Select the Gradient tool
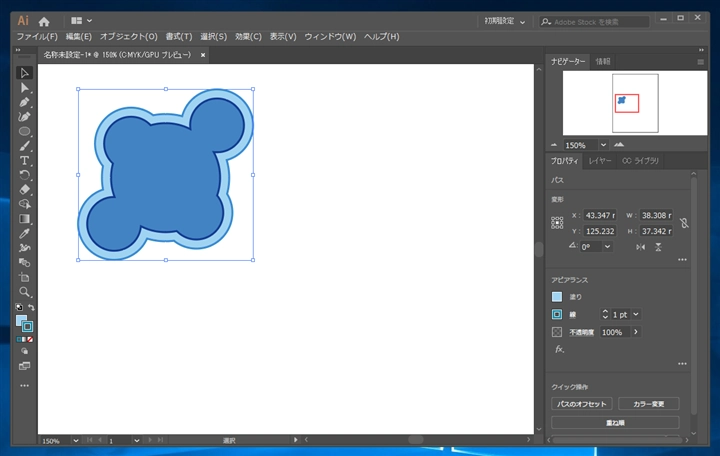Image resolution: width=720 pixels, height=456 pixels. pos(24,219)
